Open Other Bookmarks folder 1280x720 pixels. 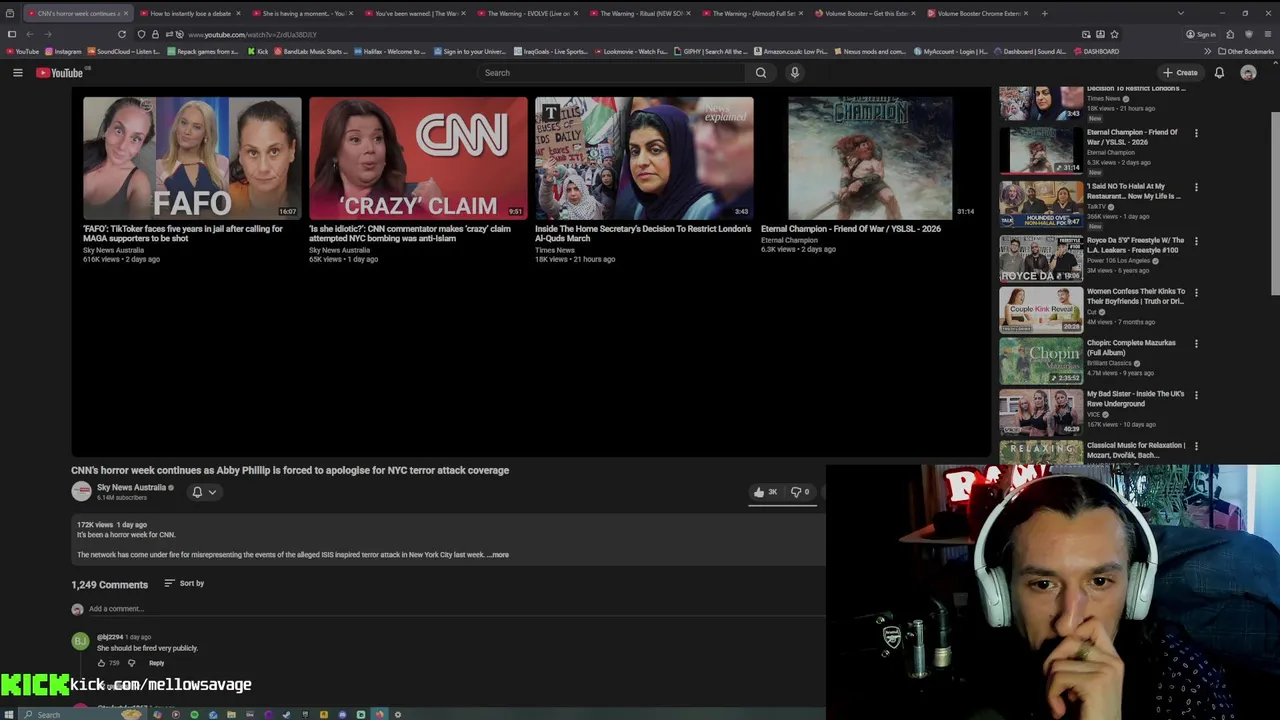tap(1246, 51)
